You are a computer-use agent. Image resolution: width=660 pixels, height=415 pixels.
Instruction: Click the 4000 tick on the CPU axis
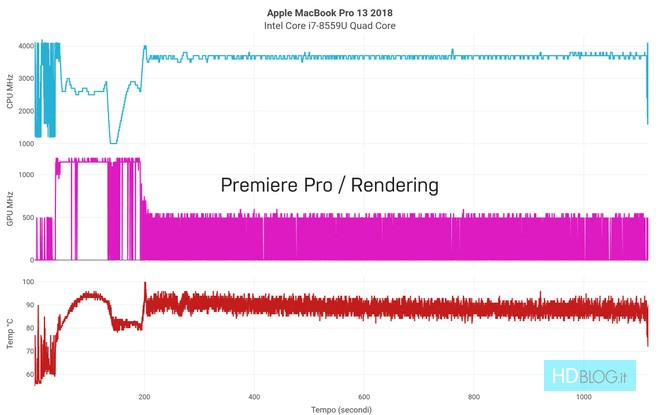[x=24, y=46]
